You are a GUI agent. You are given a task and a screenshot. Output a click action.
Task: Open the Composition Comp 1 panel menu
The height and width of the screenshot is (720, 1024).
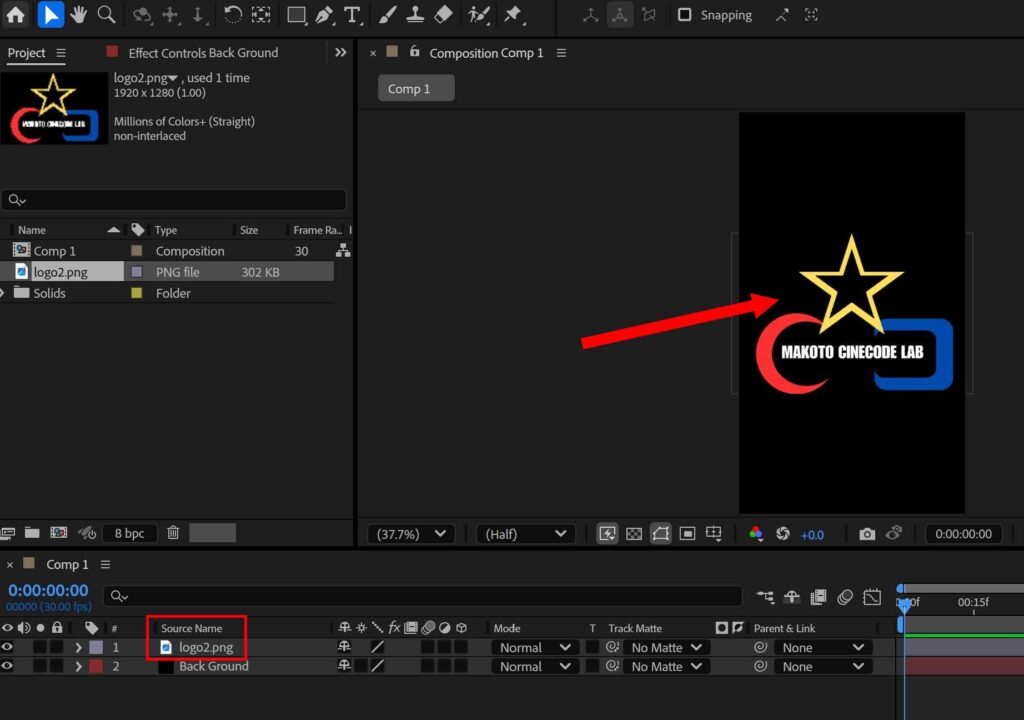pos(561,53)
